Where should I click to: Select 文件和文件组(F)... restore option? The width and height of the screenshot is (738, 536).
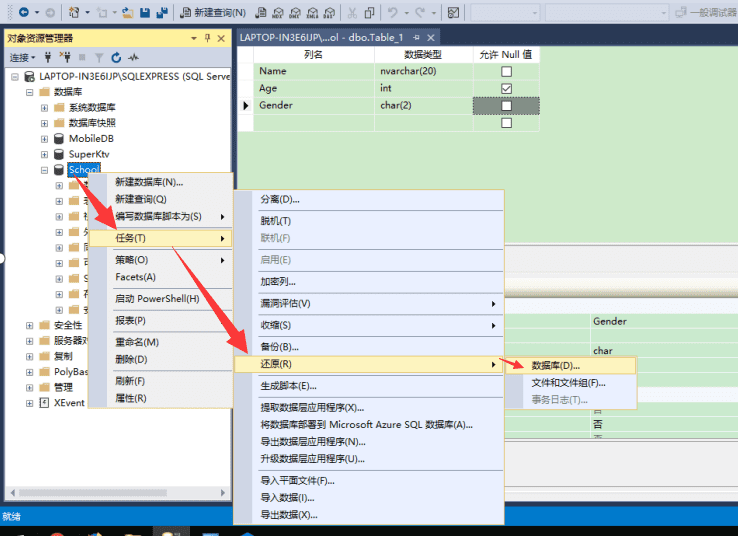point(570,383)
